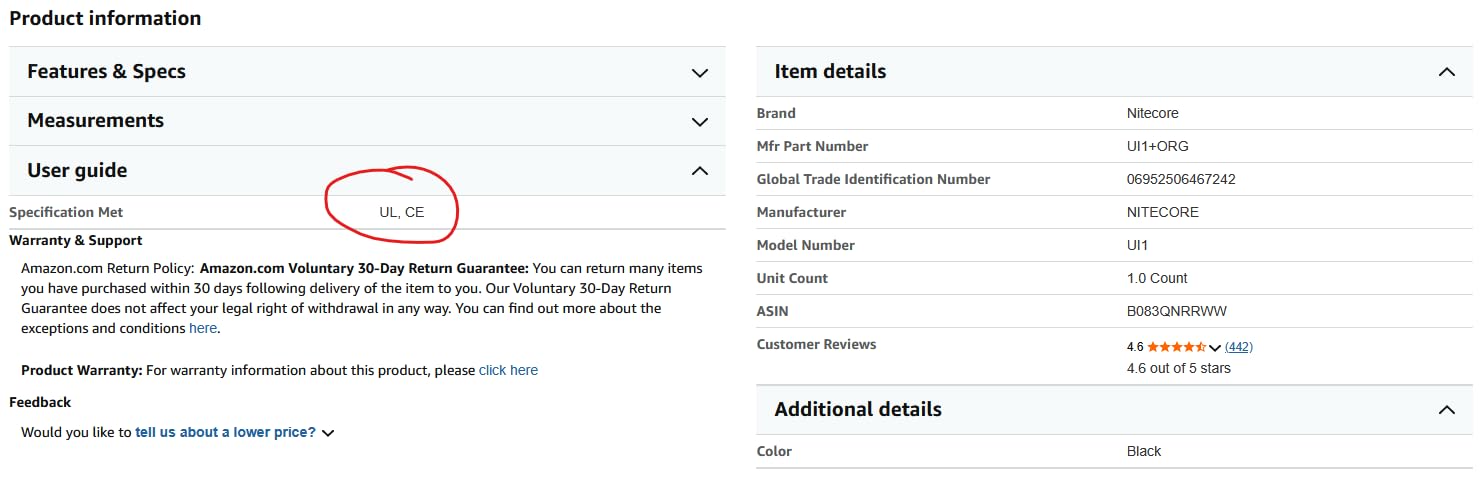Expand the chevron beside lower price feedback

pyautogui.click(x=328, y=433)
